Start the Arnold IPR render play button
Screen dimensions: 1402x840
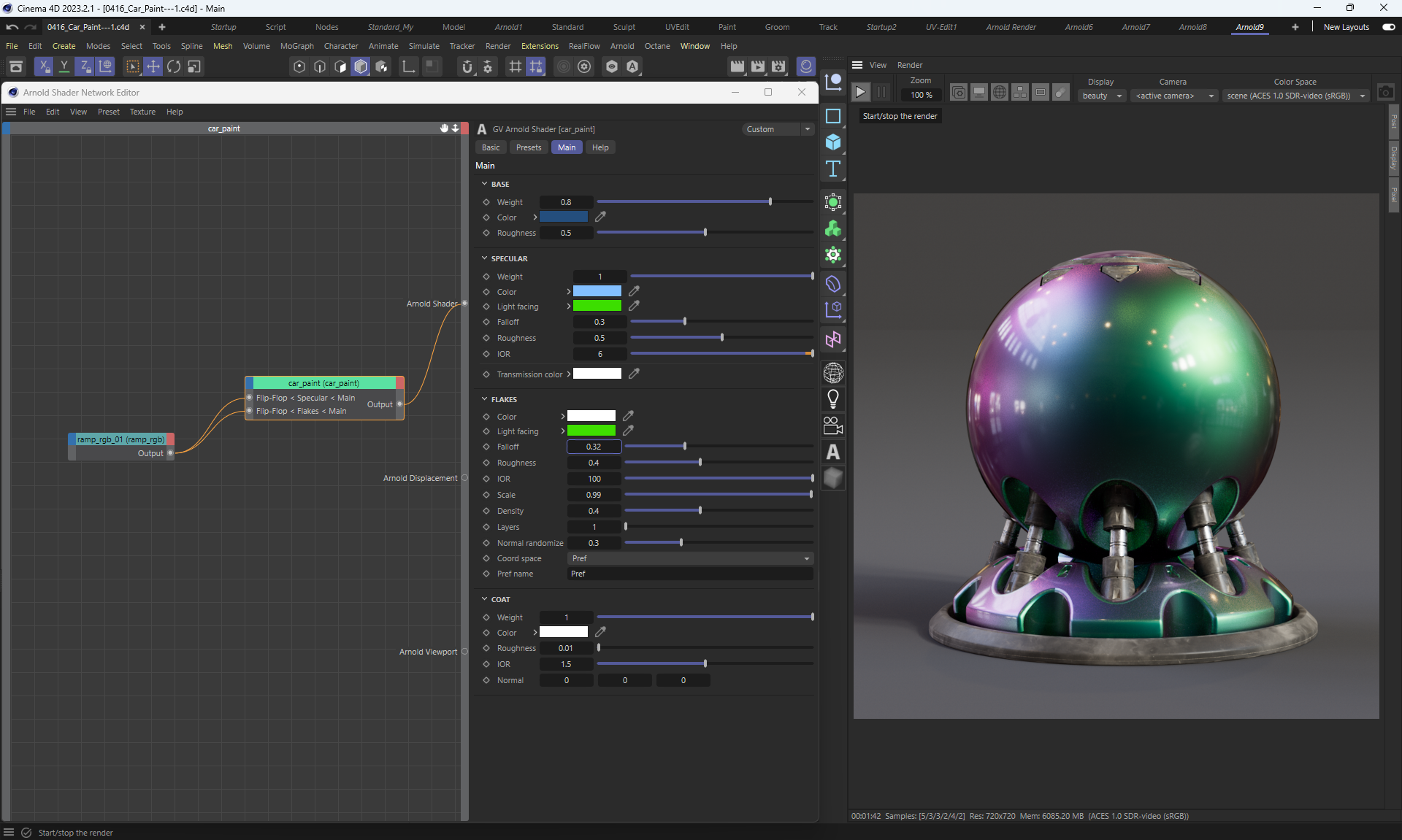tap(861, 92)
